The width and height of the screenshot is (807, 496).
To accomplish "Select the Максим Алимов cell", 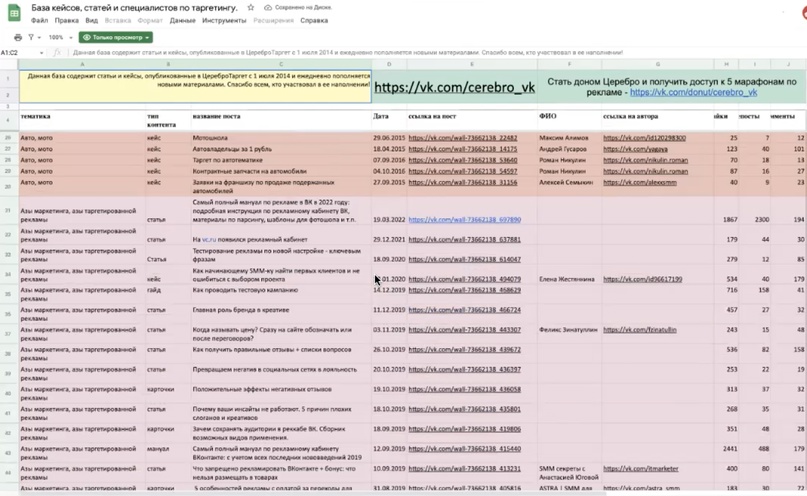I will pyautogui.click(x=569, y=138).
